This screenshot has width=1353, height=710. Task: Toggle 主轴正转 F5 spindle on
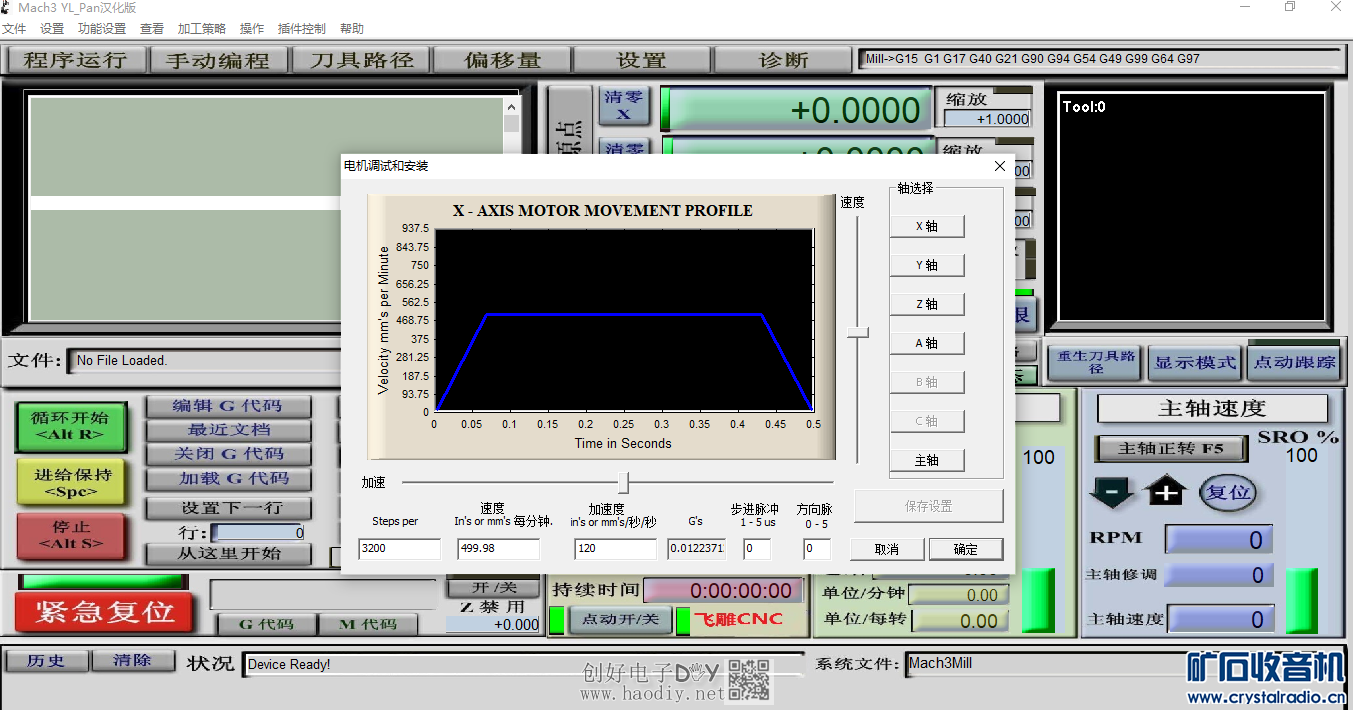1170,449
